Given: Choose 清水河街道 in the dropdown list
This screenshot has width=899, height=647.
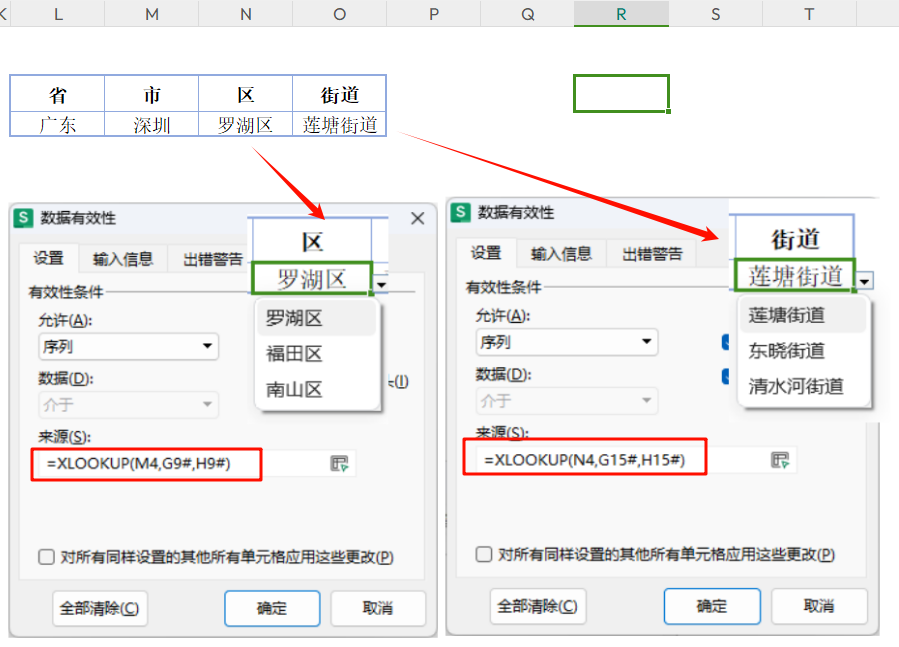Looking at the screenshot, I should coord(803,386).
